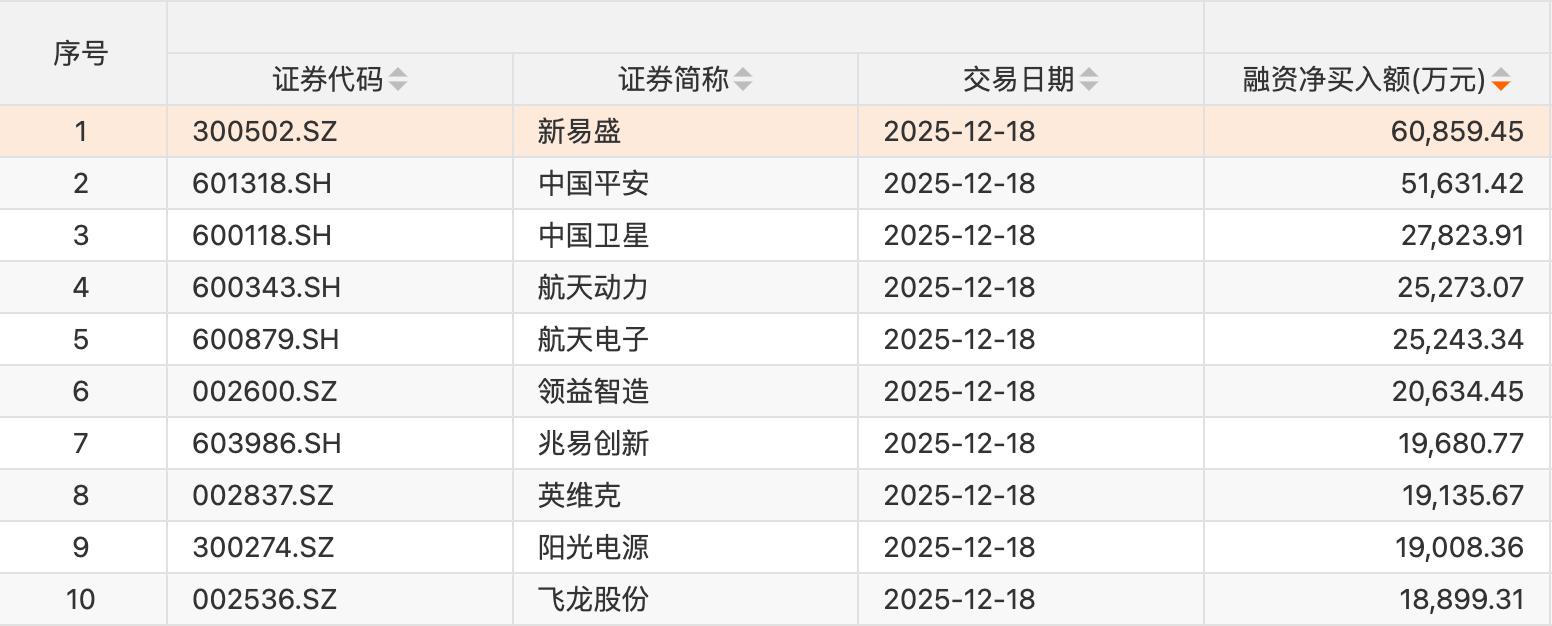Select stock code 603986.SH
The image size is (1552, 626).
tap(267, 444)
